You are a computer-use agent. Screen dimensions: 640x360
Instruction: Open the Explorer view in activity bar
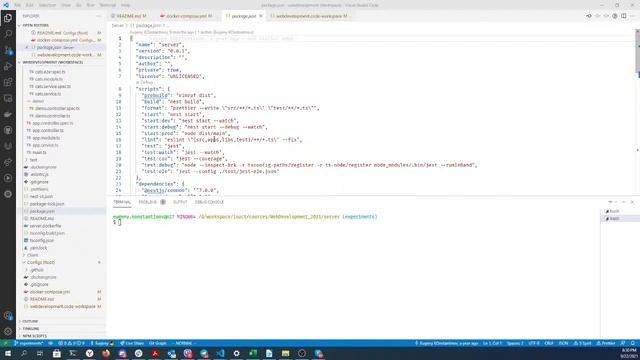click(x=8, y=18)
